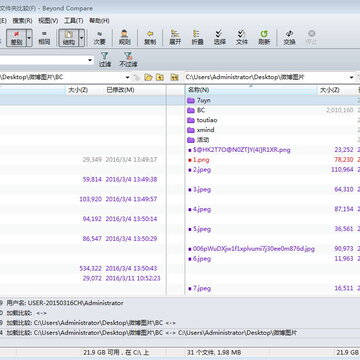
Task: Open the dropdown arrow beside 结构
Action: 82,37
